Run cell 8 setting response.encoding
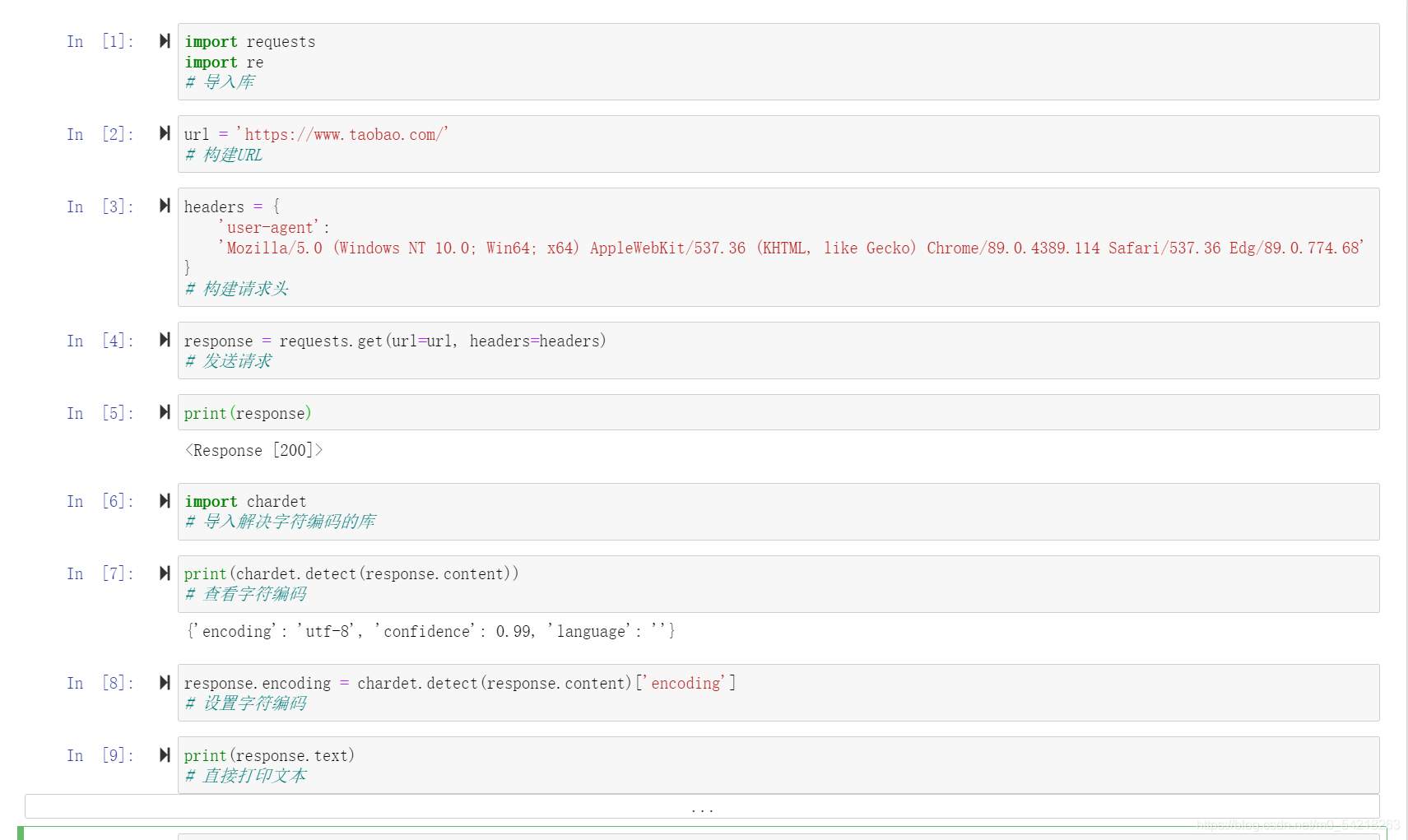The width and height of the screenshot is (1408, 840). 165,683
